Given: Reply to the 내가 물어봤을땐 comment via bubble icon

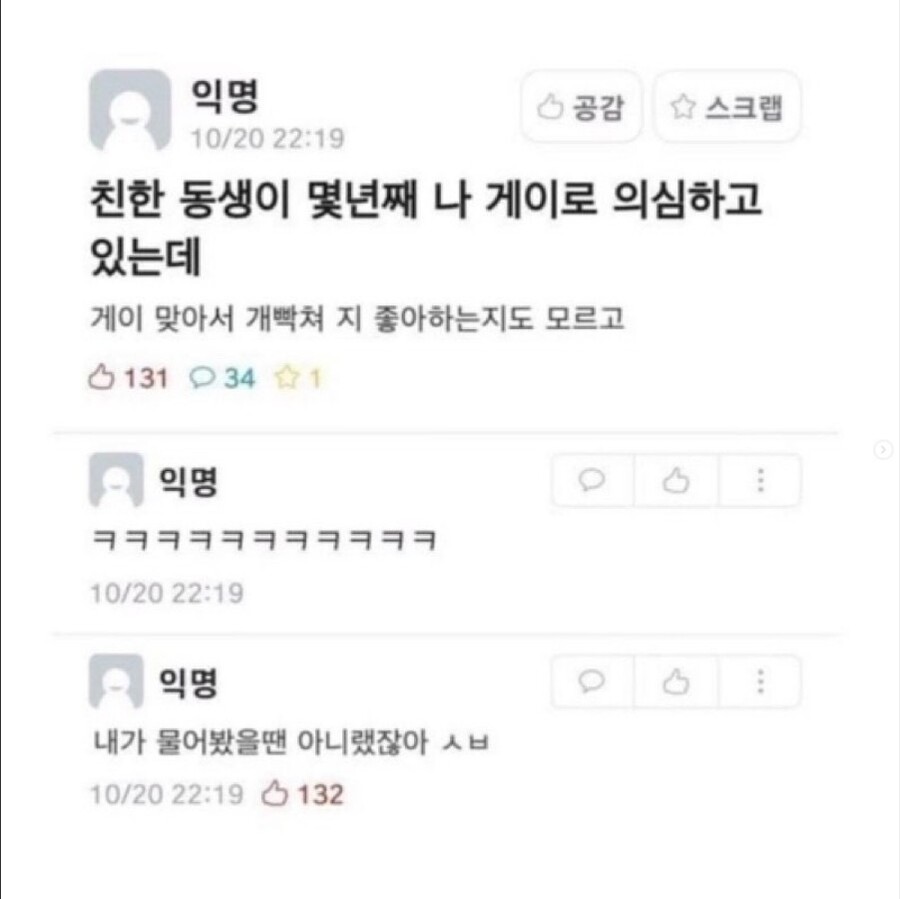Looking at the screenshot, I should tap(592, 681).
